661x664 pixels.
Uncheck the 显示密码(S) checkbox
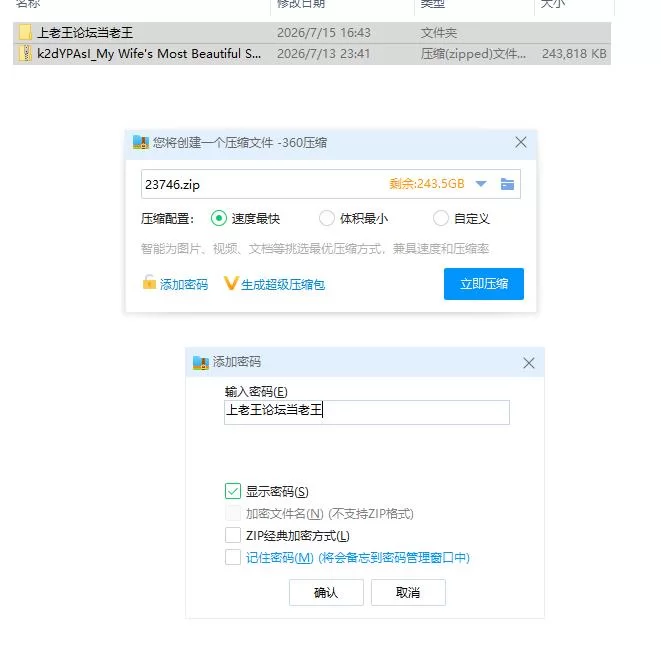tap(233, 491)
